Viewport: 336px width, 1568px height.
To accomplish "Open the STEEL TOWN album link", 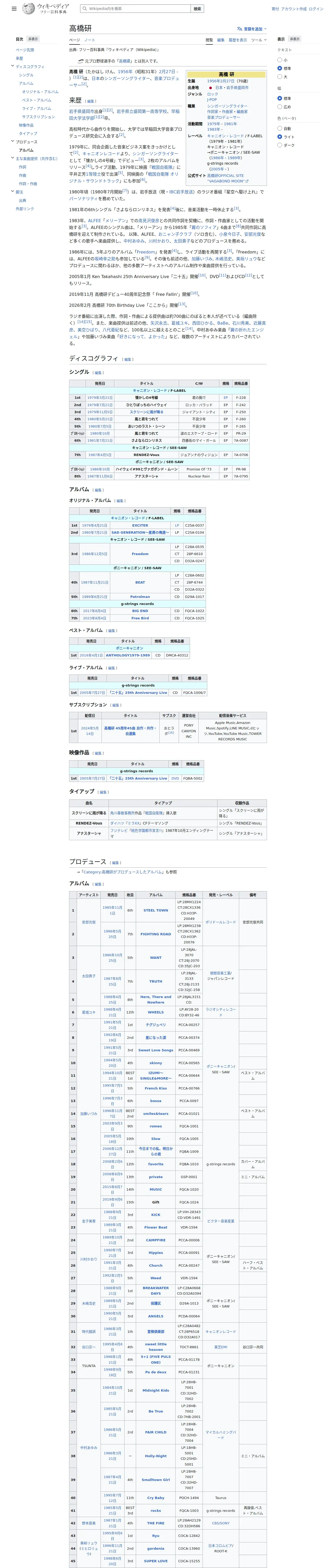I will point(156,910).
